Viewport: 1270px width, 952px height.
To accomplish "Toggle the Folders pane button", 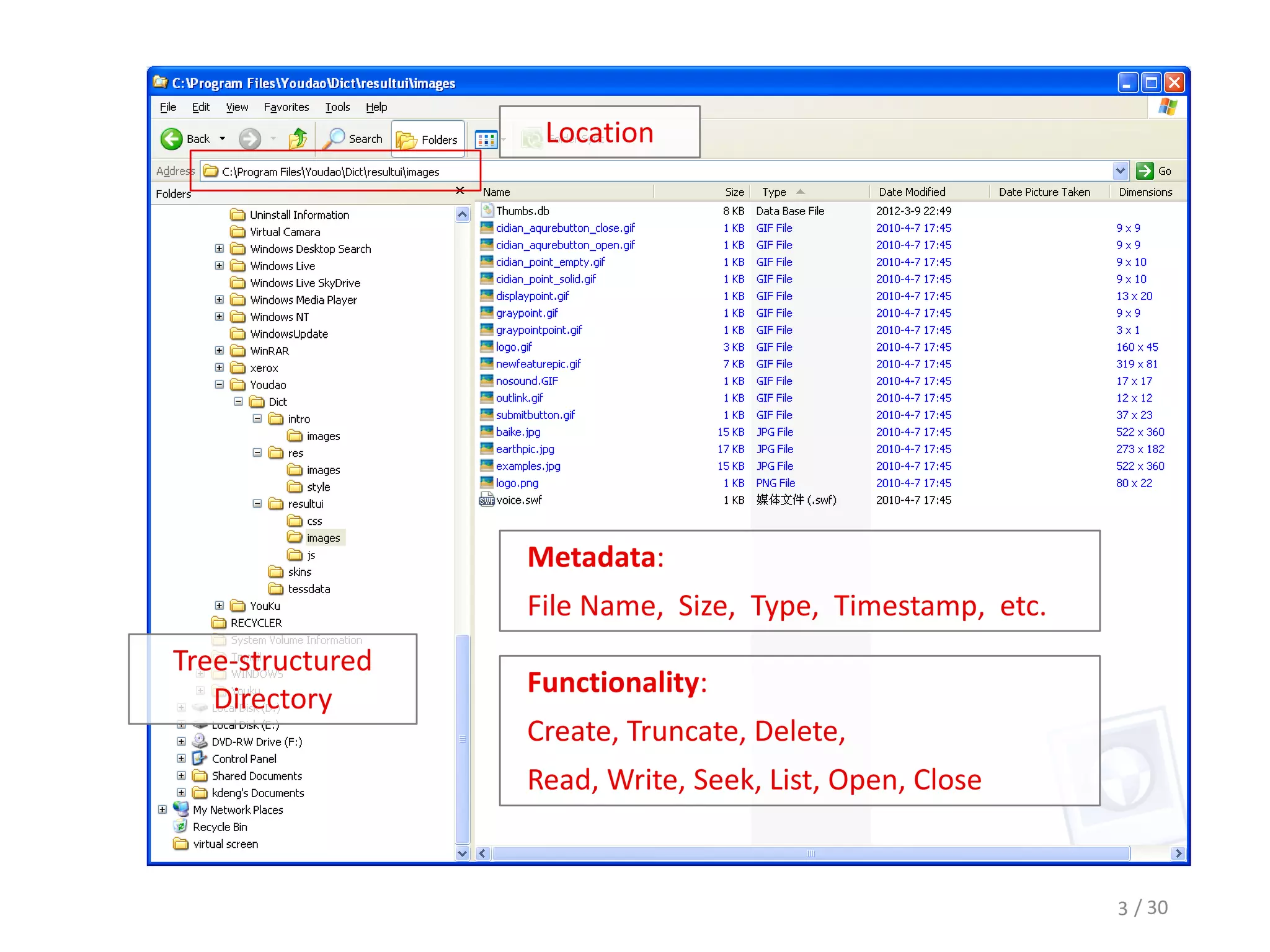I will click(428, 139).
